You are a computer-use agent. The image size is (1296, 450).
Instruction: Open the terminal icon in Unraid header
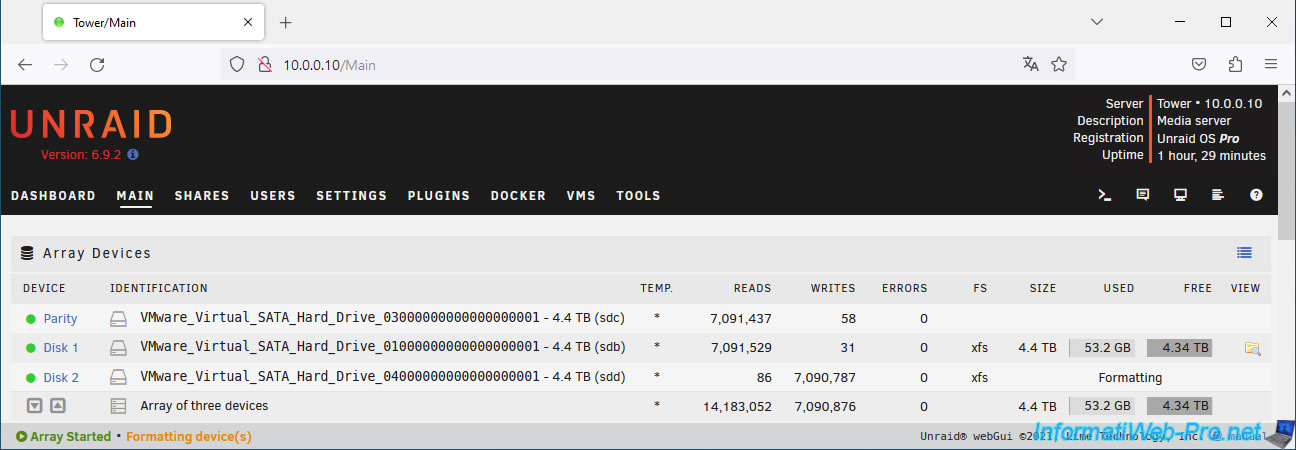click(x=1105, y=195)
